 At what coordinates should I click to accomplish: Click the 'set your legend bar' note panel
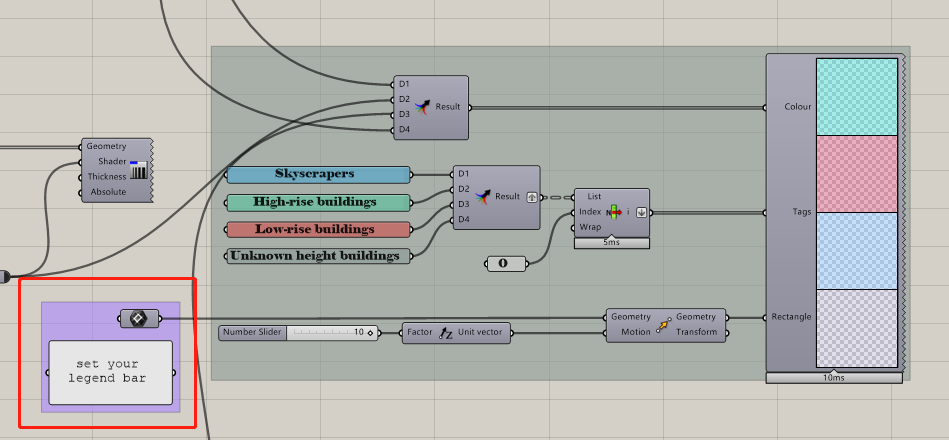(x=111, y=372)
